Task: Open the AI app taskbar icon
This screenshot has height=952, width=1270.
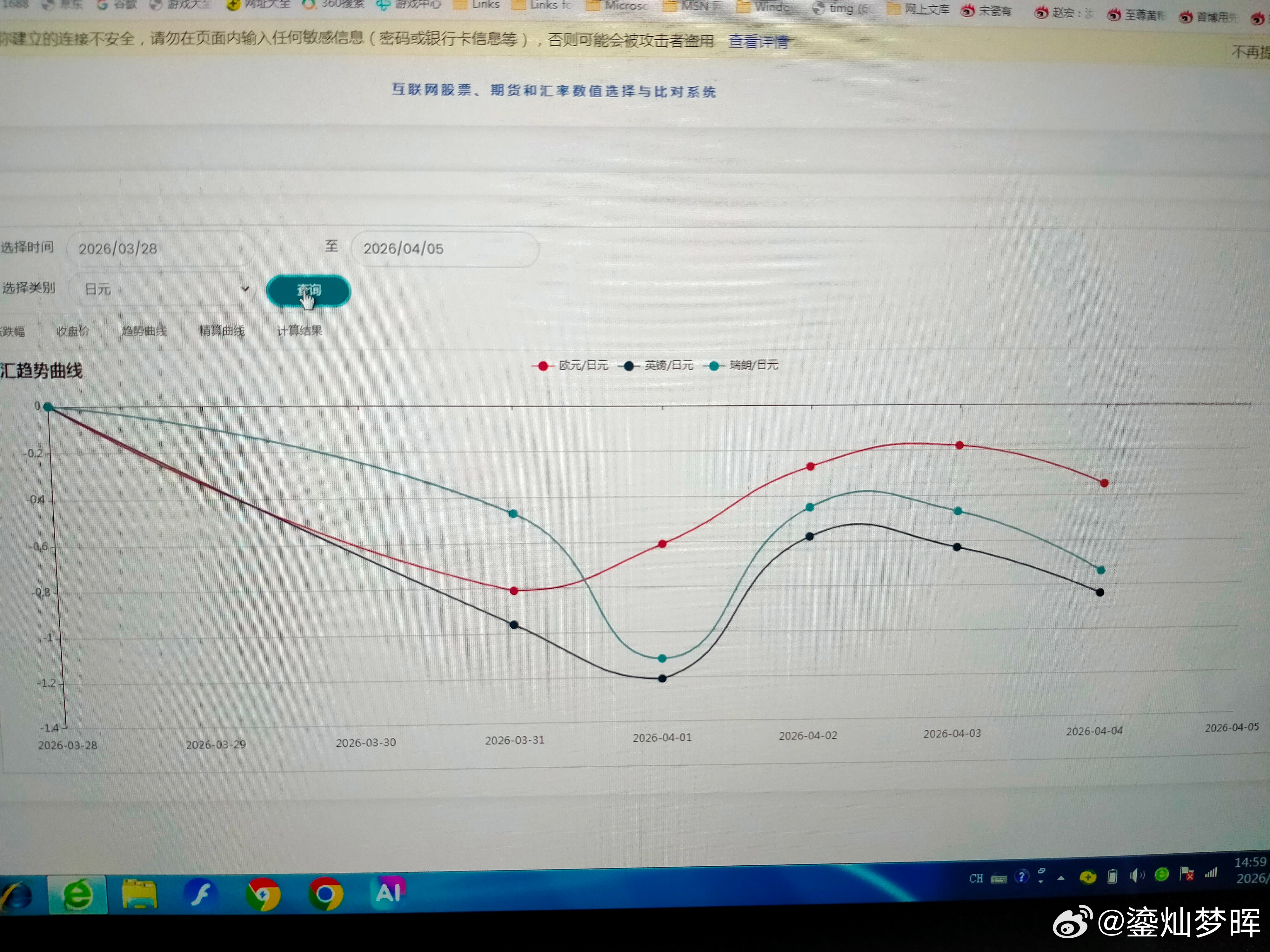Action: point(388,892)
